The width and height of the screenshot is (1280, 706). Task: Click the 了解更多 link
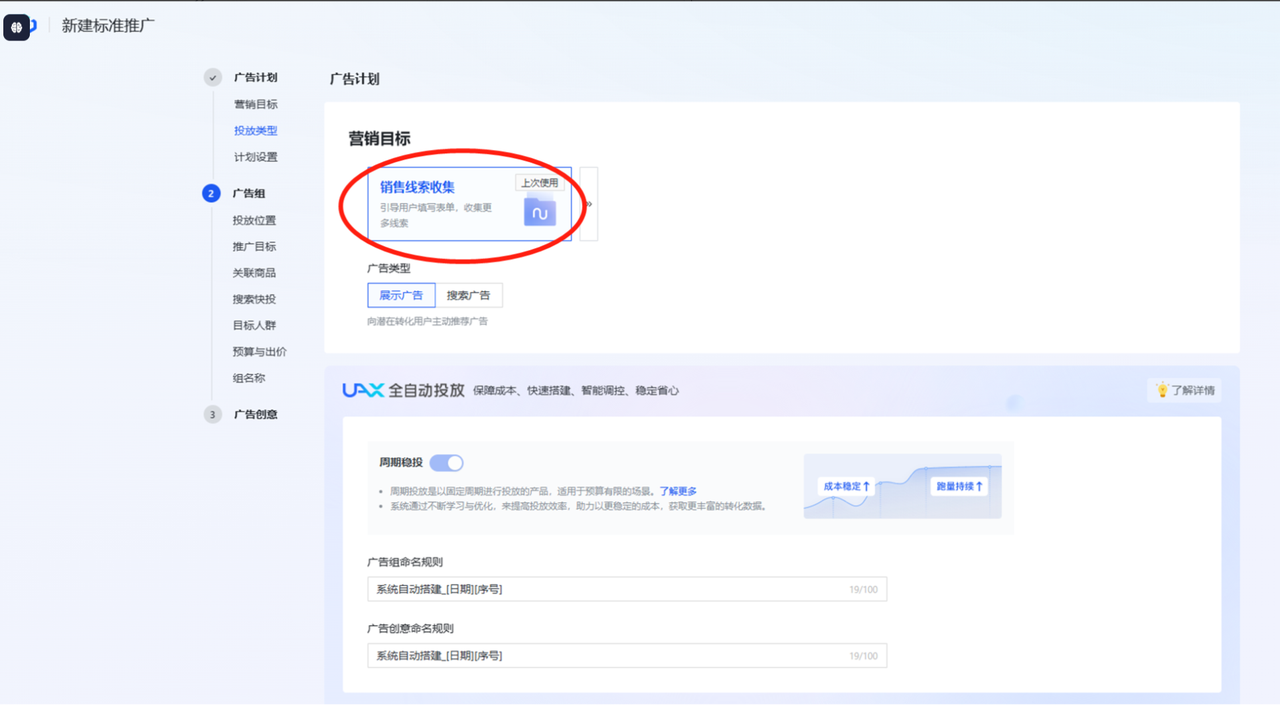point(677,491)
